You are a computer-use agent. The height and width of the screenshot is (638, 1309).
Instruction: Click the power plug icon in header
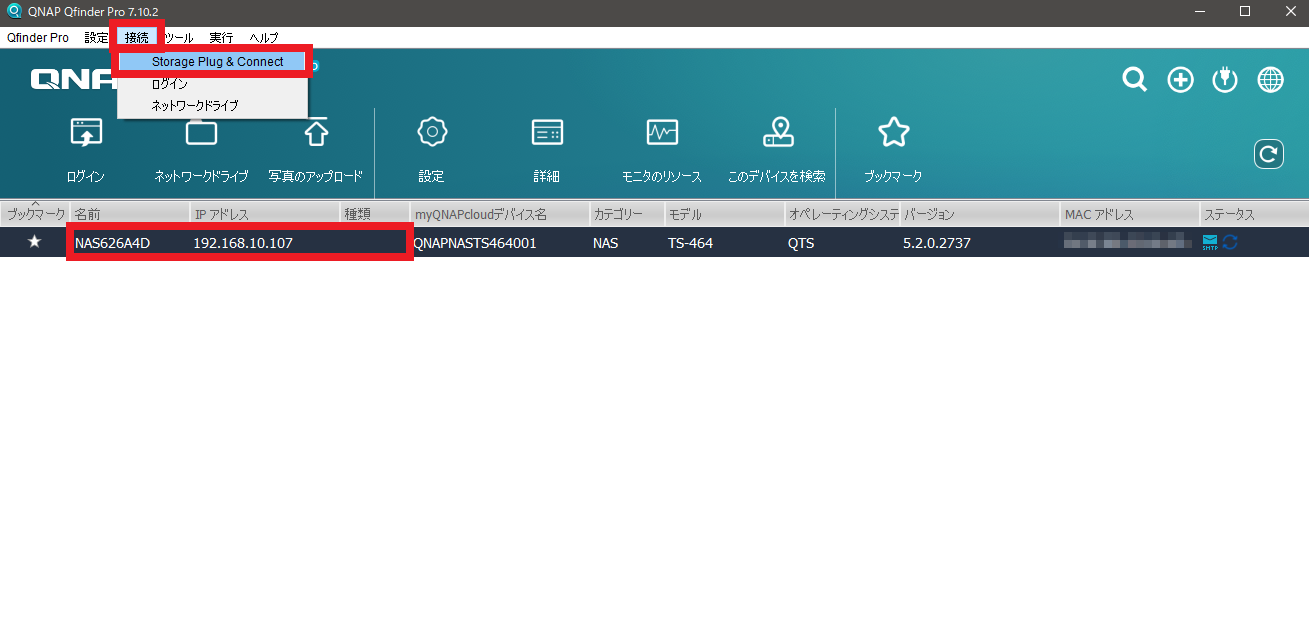1225,80
